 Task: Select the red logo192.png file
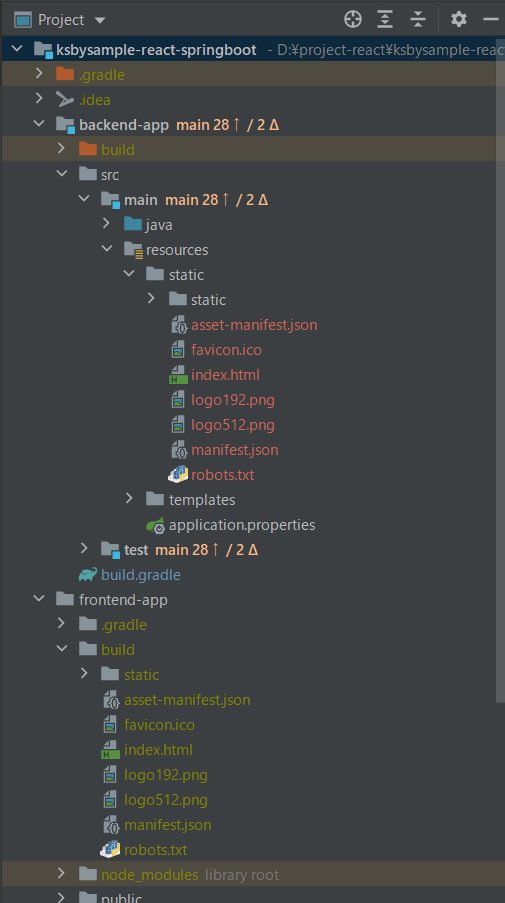pyautogui.click(x=233, y=400)
